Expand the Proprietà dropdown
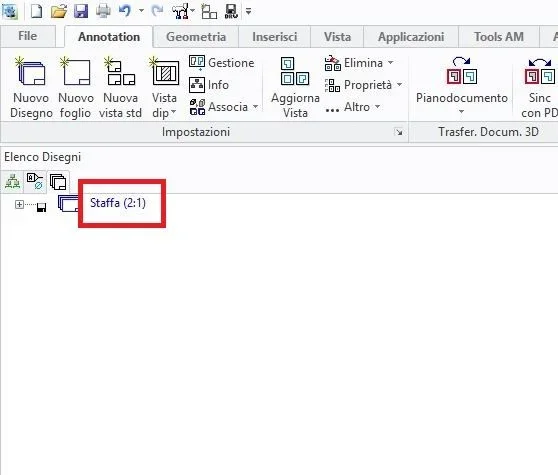Screen dimensions: 558x475 tap(399, 85)
